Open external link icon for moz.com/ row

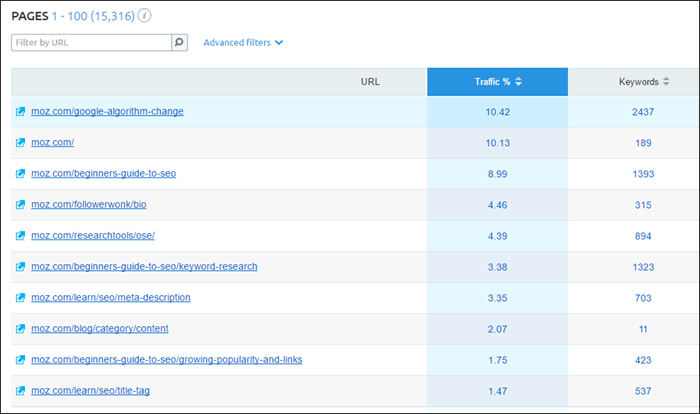(20, 142)
